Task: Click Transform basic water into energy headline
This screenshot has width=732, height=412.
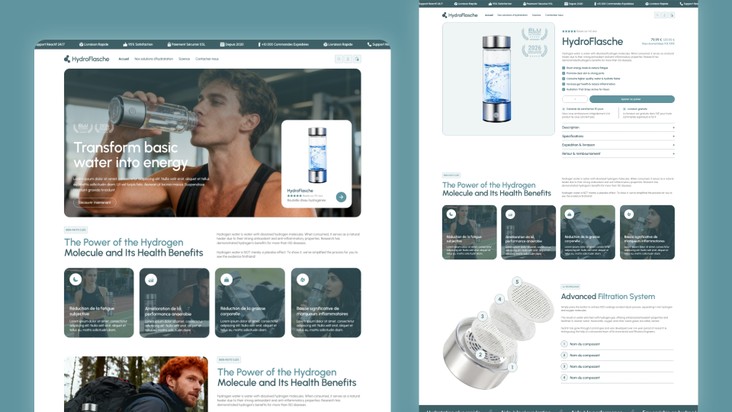Action: [131, 155]
